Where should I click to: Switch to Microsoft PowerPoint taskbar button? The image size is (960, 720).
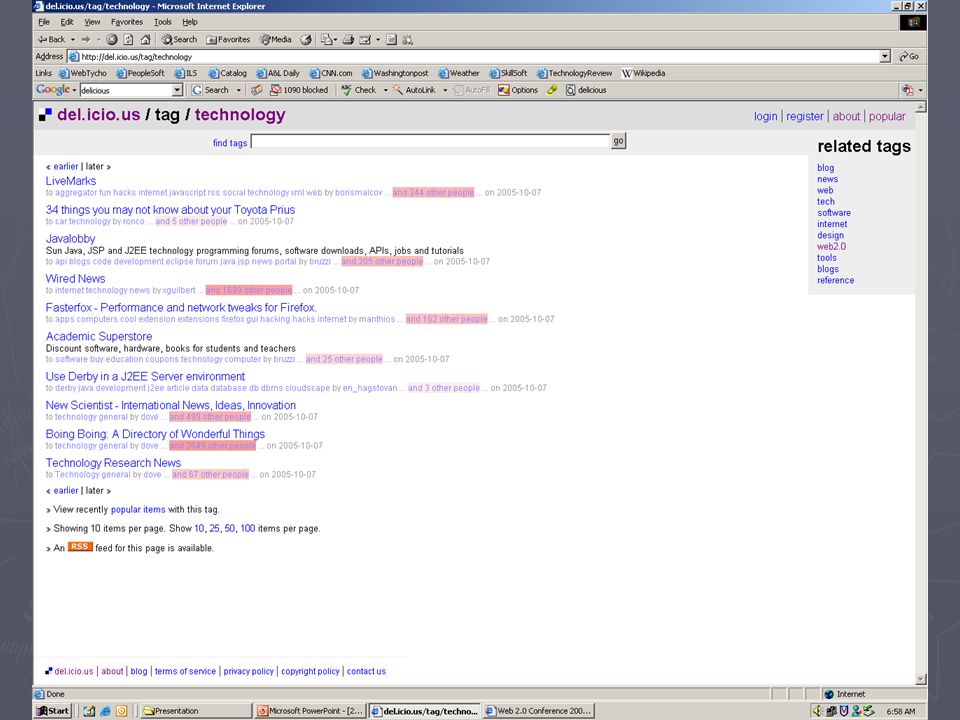[310, 711]
